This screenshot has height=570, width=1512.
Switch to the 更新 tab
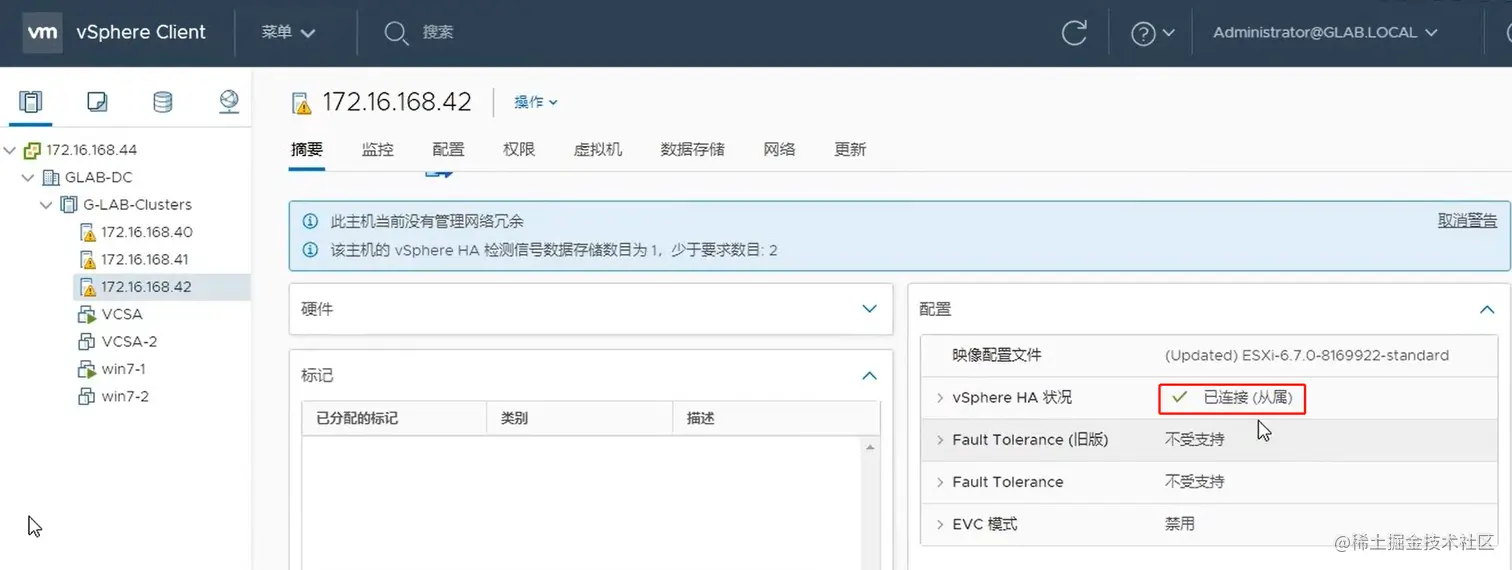850,149
